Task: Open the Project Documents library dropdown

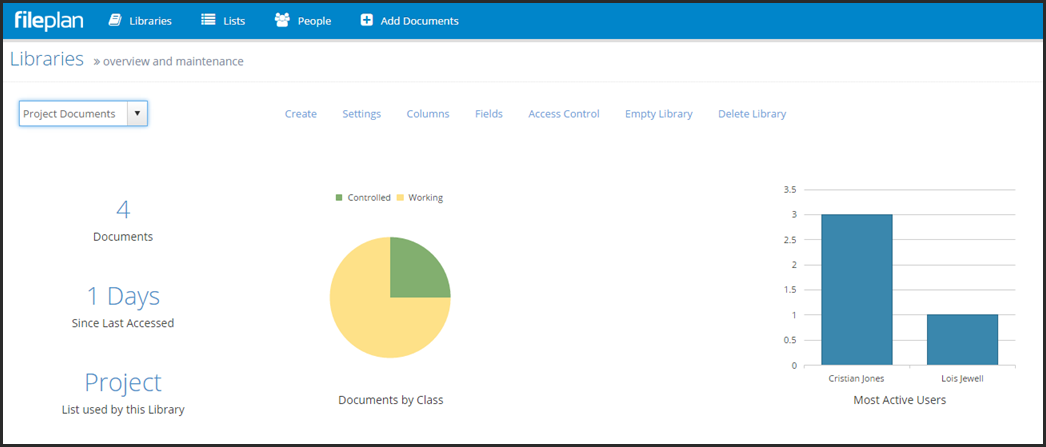Action: pos(83,113)
